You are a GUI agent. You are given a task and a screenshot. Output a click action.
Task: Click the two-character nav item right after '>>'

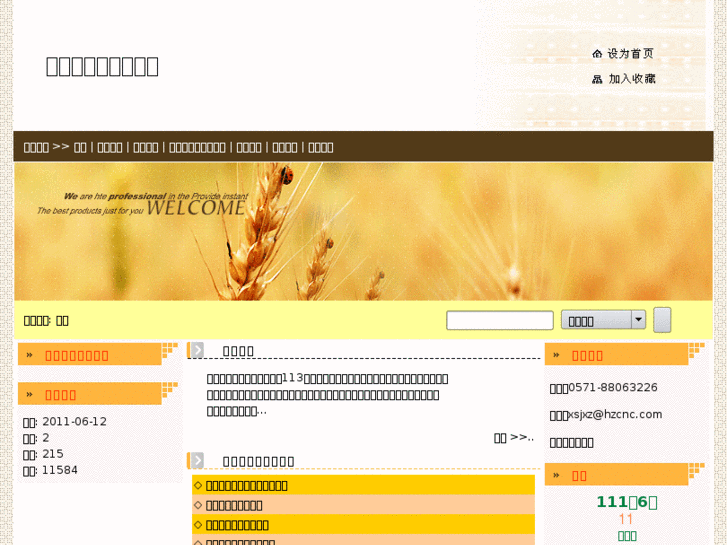click(80, 147)
